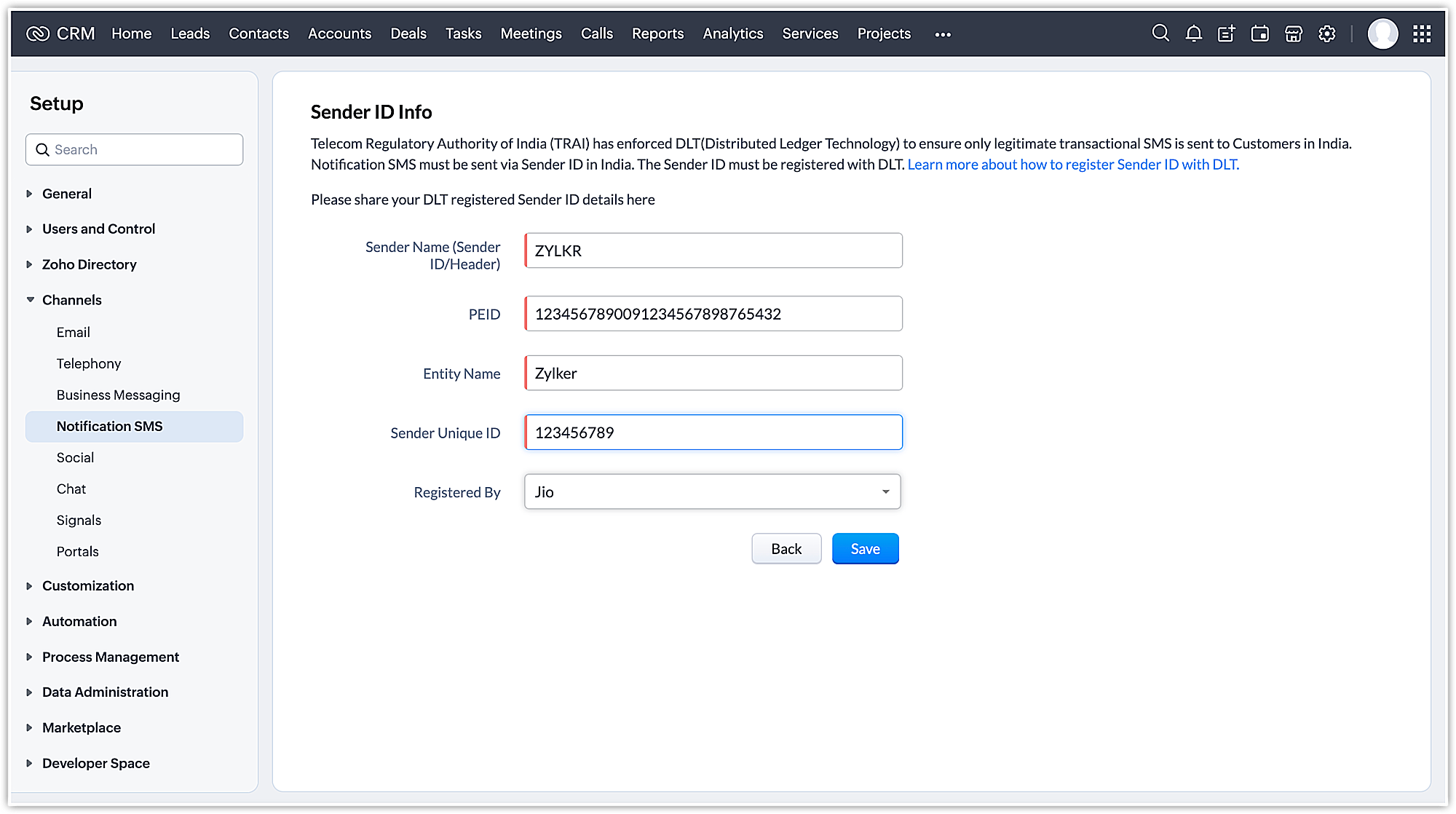Navigate to the Leads menu item
Screen dimensions: 1456x814
tap(190, 33)
